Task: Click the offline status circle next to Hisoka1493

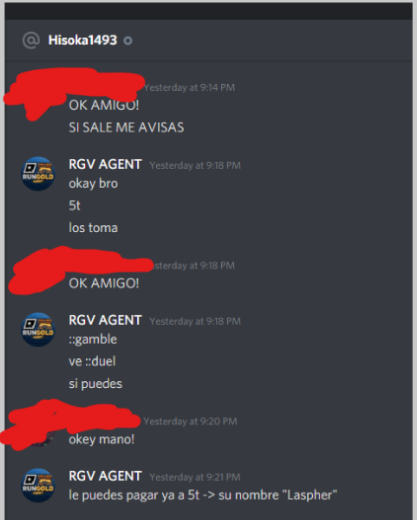Action: pos(128,41)
